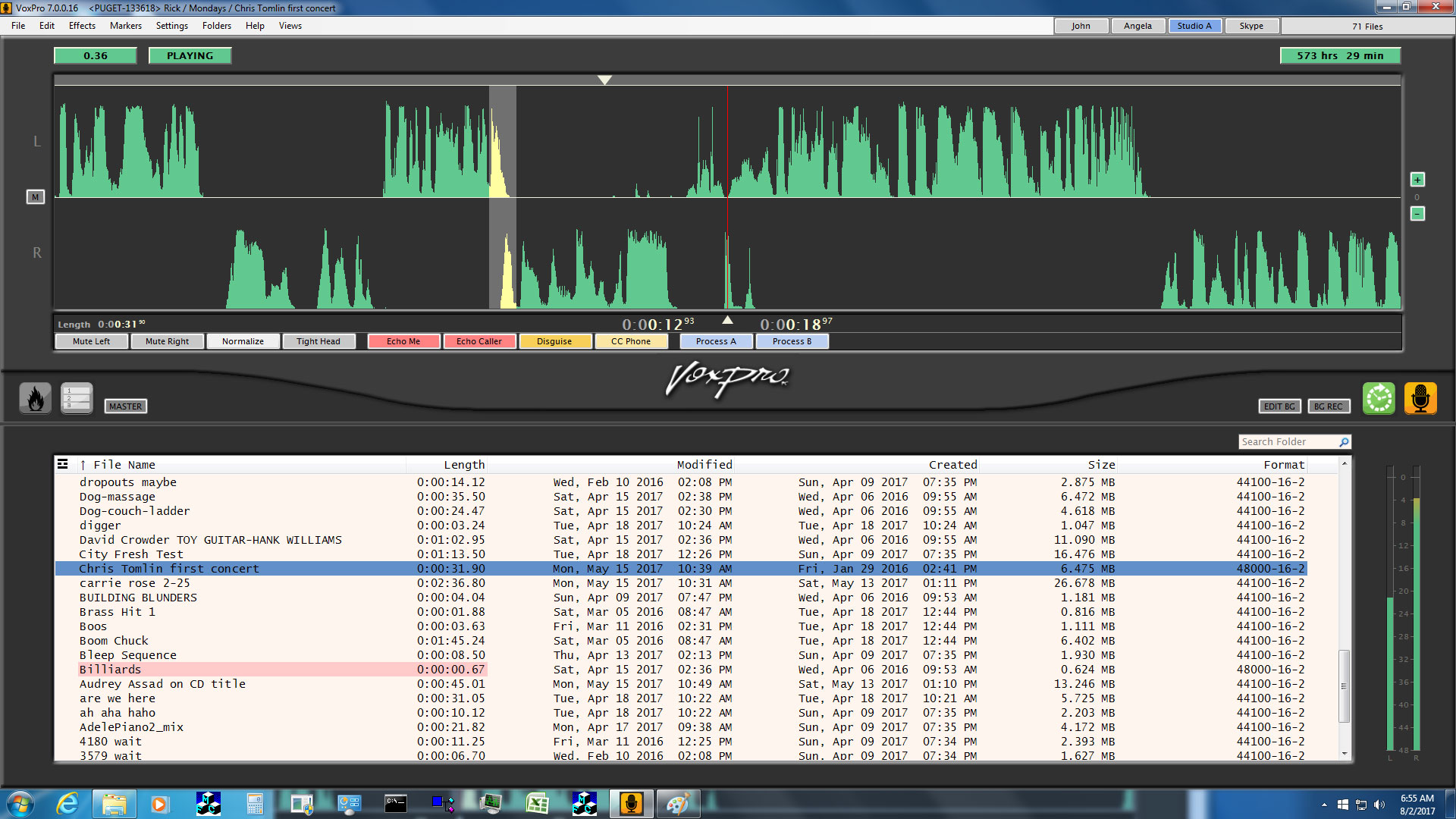Select 'Audrey Assad on CD title' file
1456x819 pixels.
pos(681,684)
